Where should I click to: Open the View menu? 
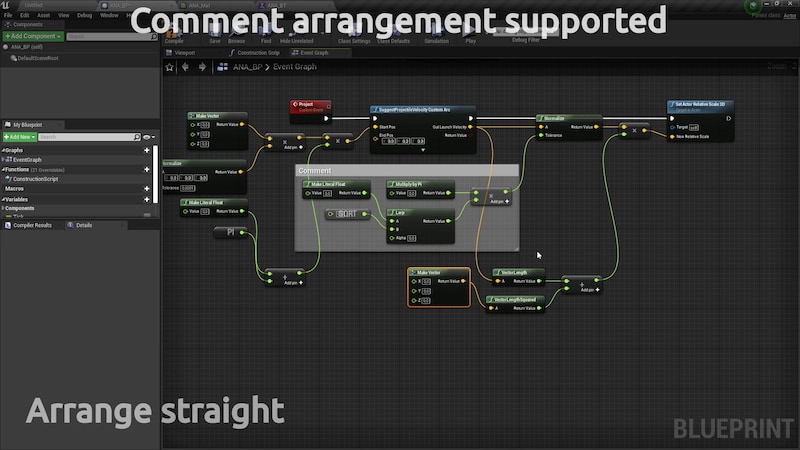[x=63, y=15]
